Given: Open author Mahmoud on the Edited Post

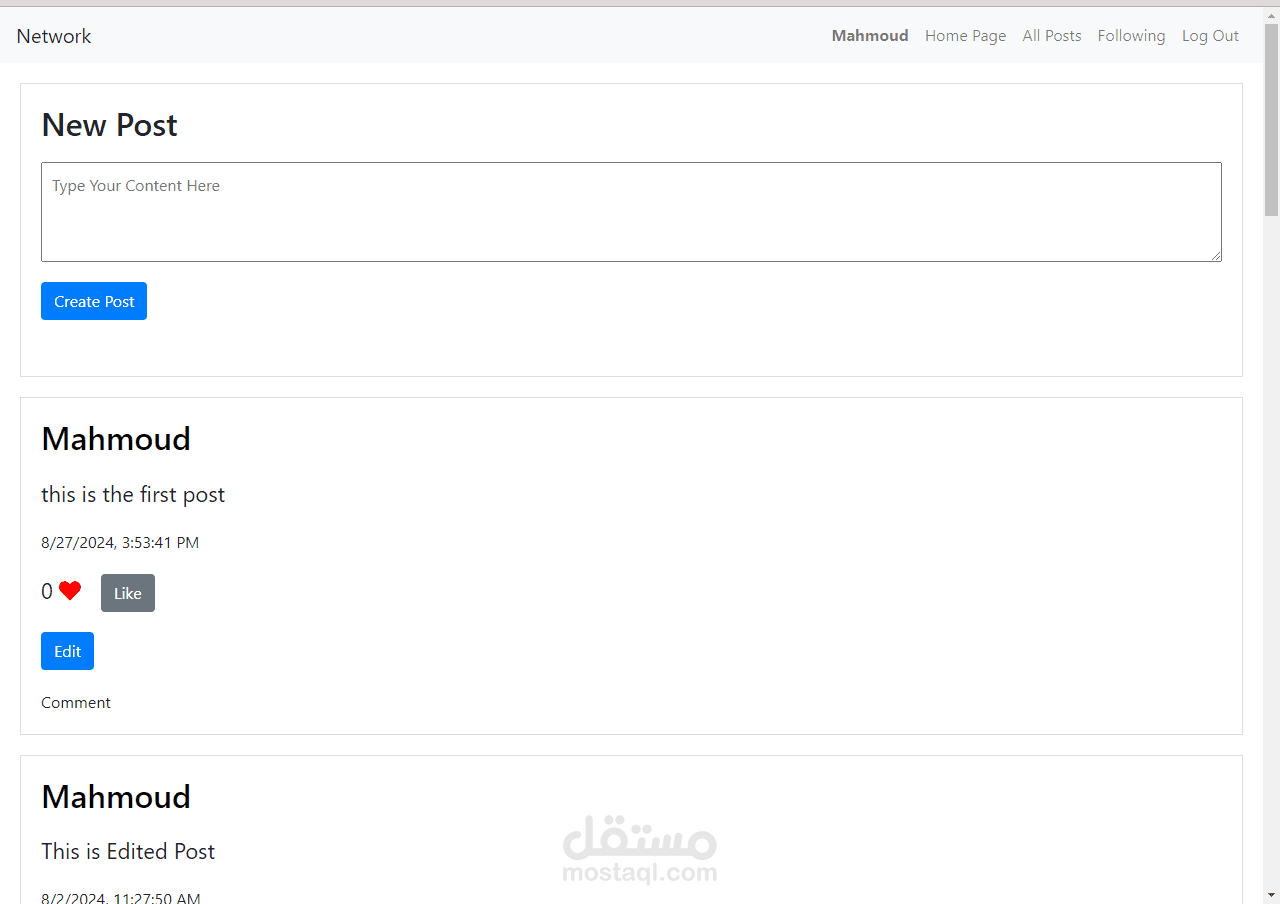Looking at the screenshot, I should 116,797.
